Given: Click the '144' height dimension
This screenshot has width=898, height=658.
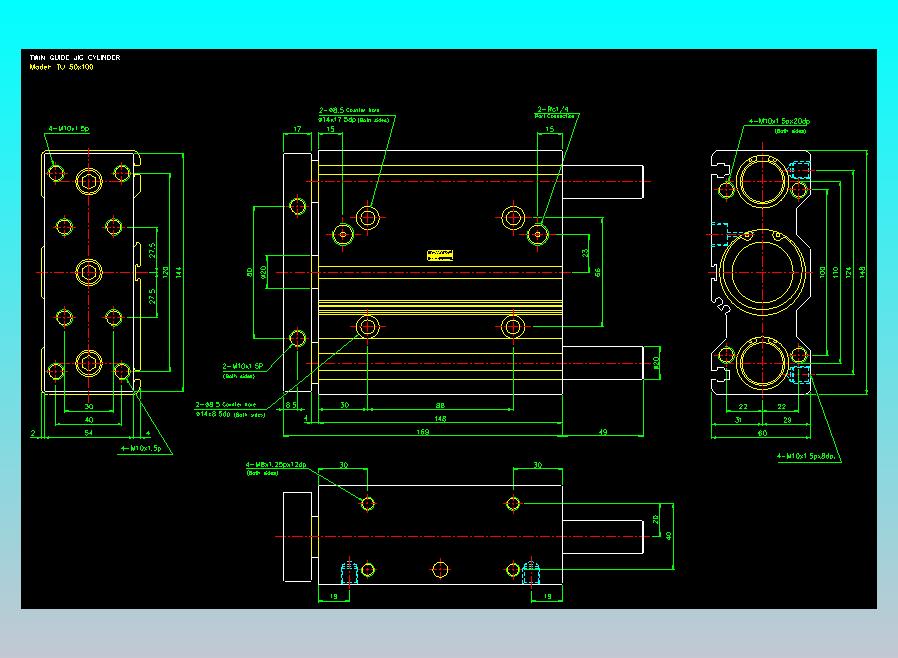Looking at the screenshot, I should [179, 273].
